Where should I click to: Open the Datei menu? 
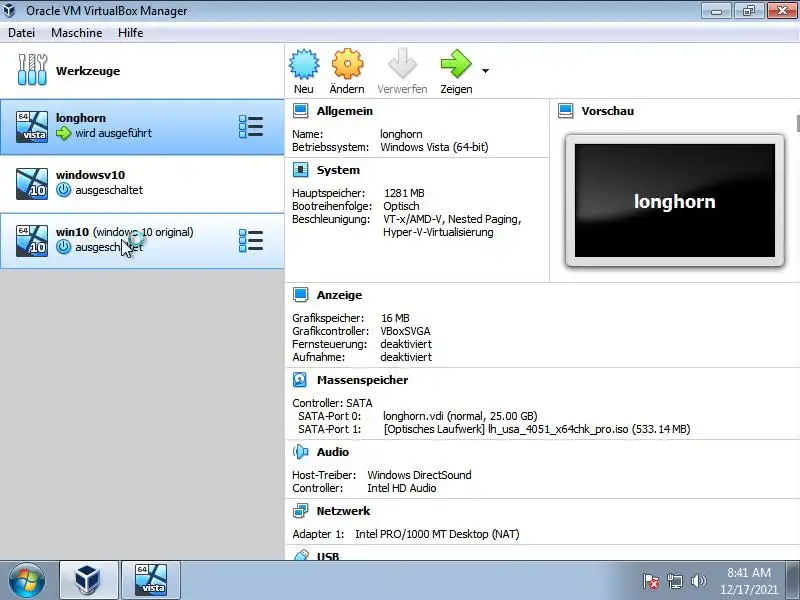click(21, 33)
